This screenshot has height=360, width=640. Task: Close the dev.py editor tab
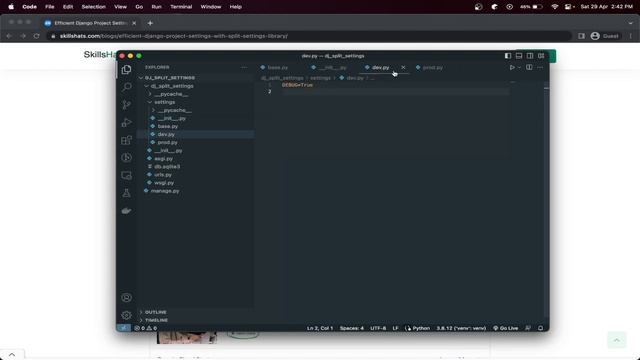point(403,67)
